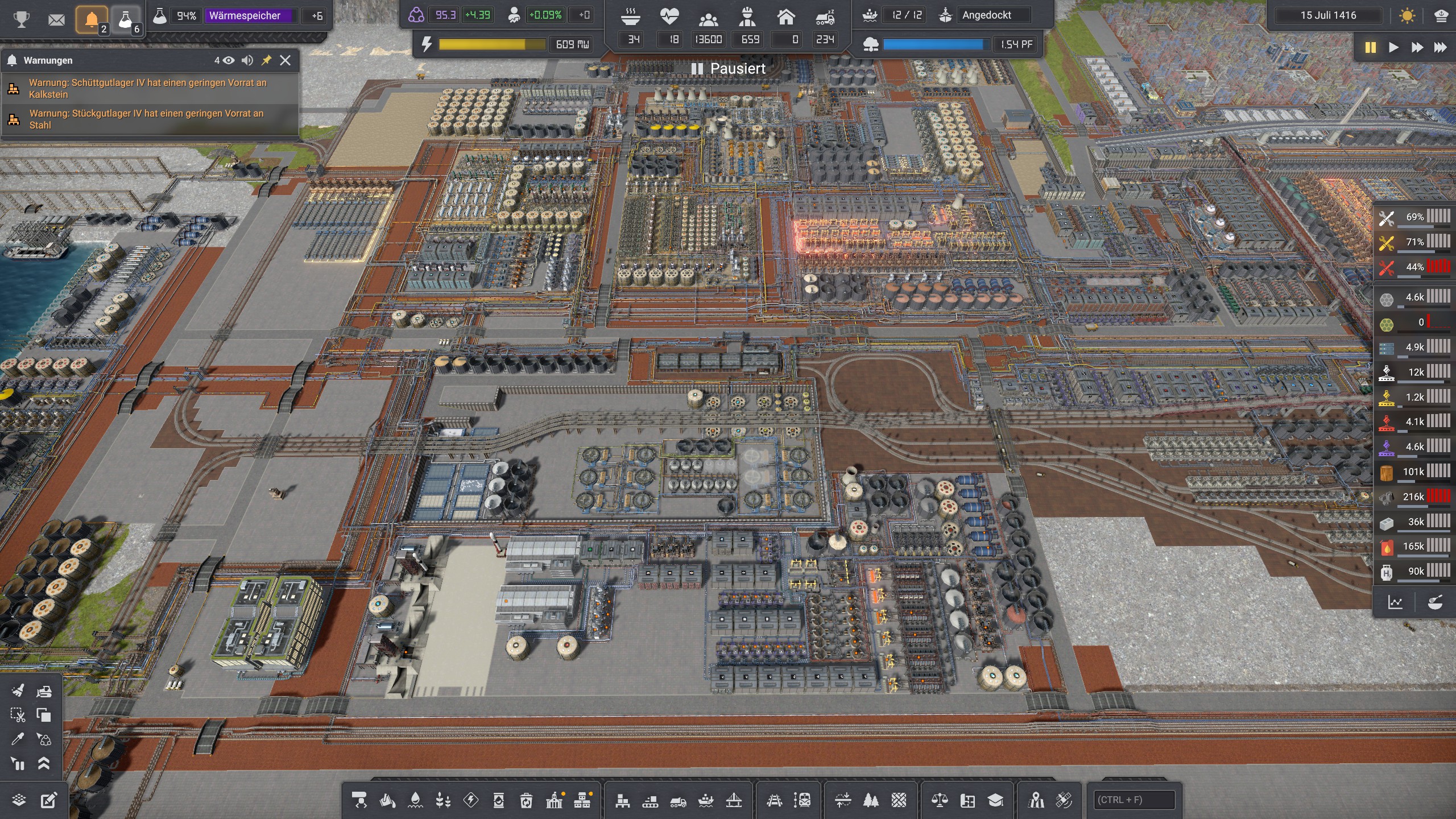Expand the upgrade double-chevron tool
The width and height of the screenshot is (1456, 819).
pyautogui.click(x=44, y=763)
